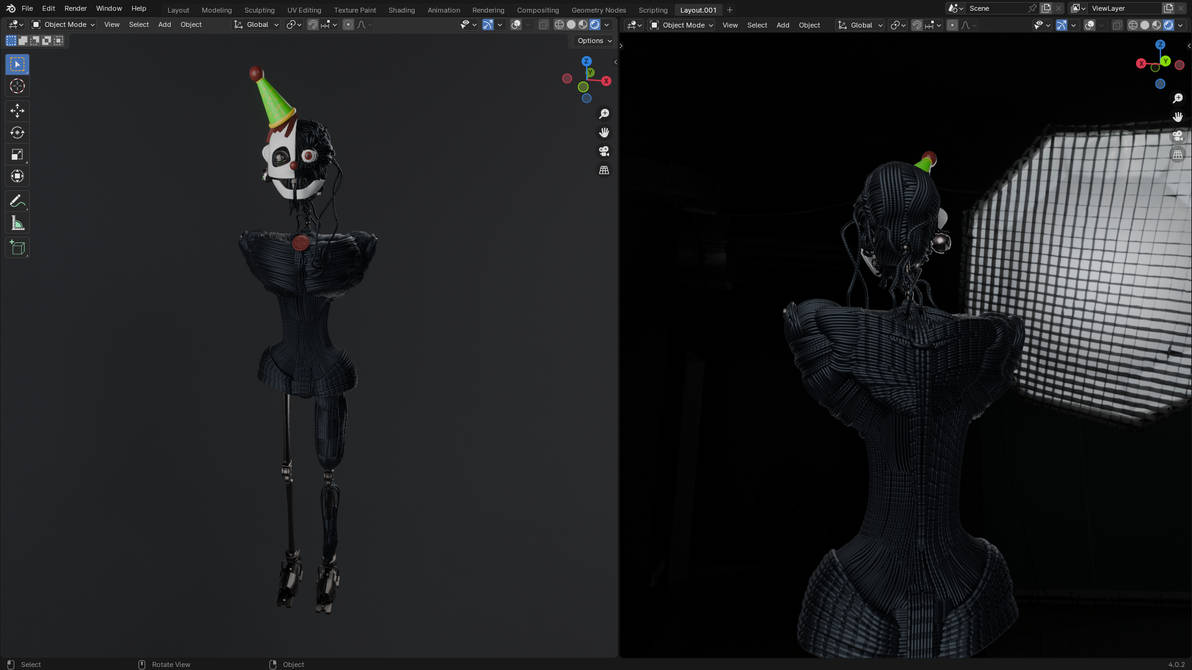The height and width of the screenshot is (670, 1192).
Task: Switch viewport to Wireframe shading mode
Action: coord(558,24)
